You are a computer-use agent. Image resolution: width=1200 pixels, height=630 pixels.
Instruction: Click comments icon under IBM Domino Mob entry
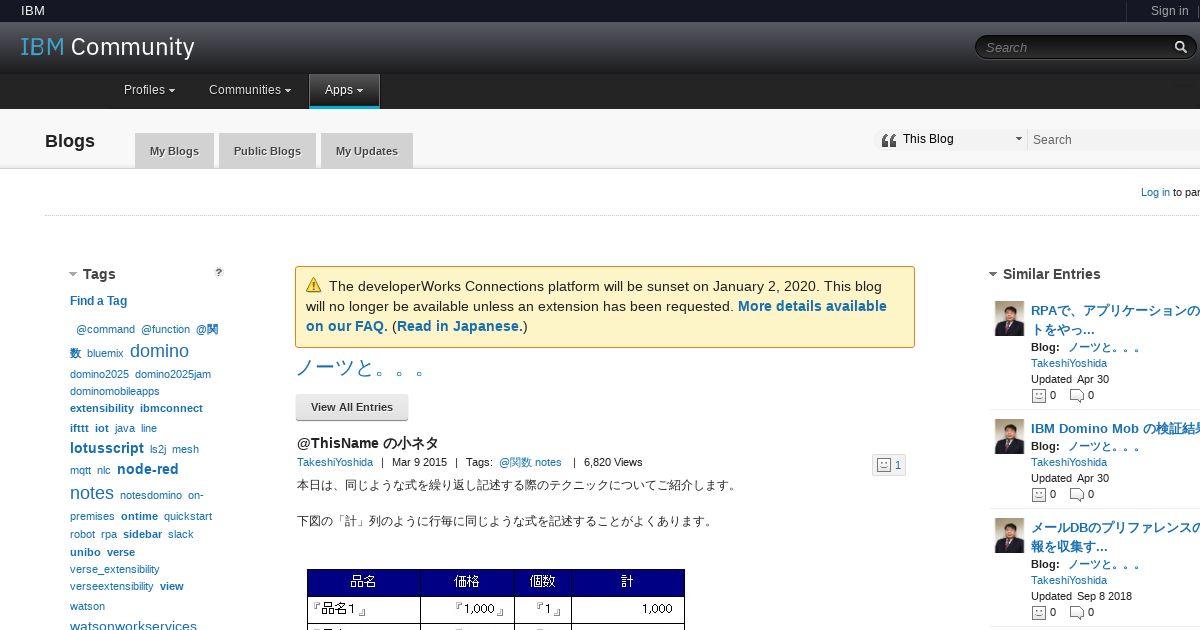pyautogui.click(x=1077, y=494)
